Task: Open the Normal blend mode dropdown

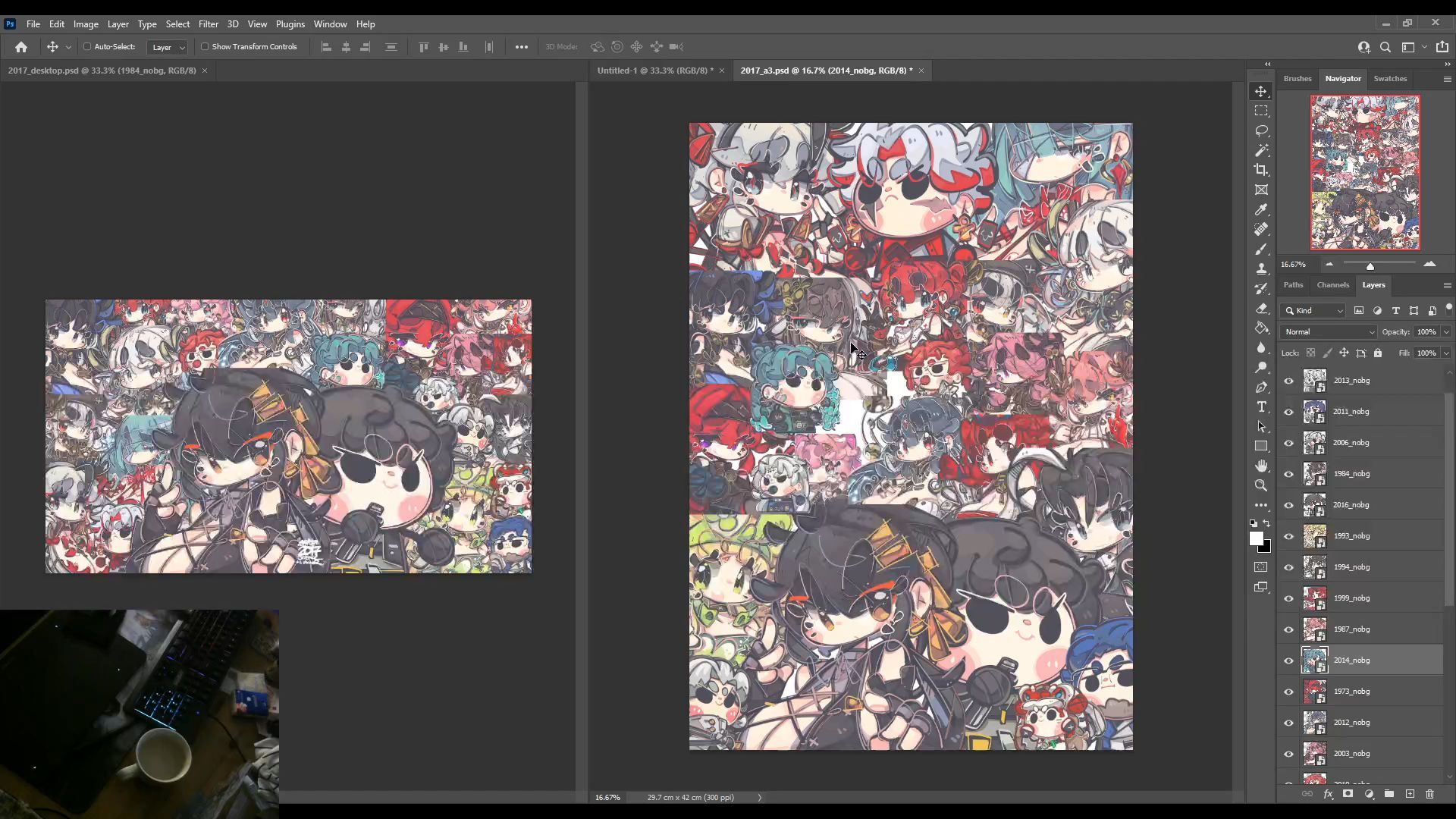Action: point(1329,332)
